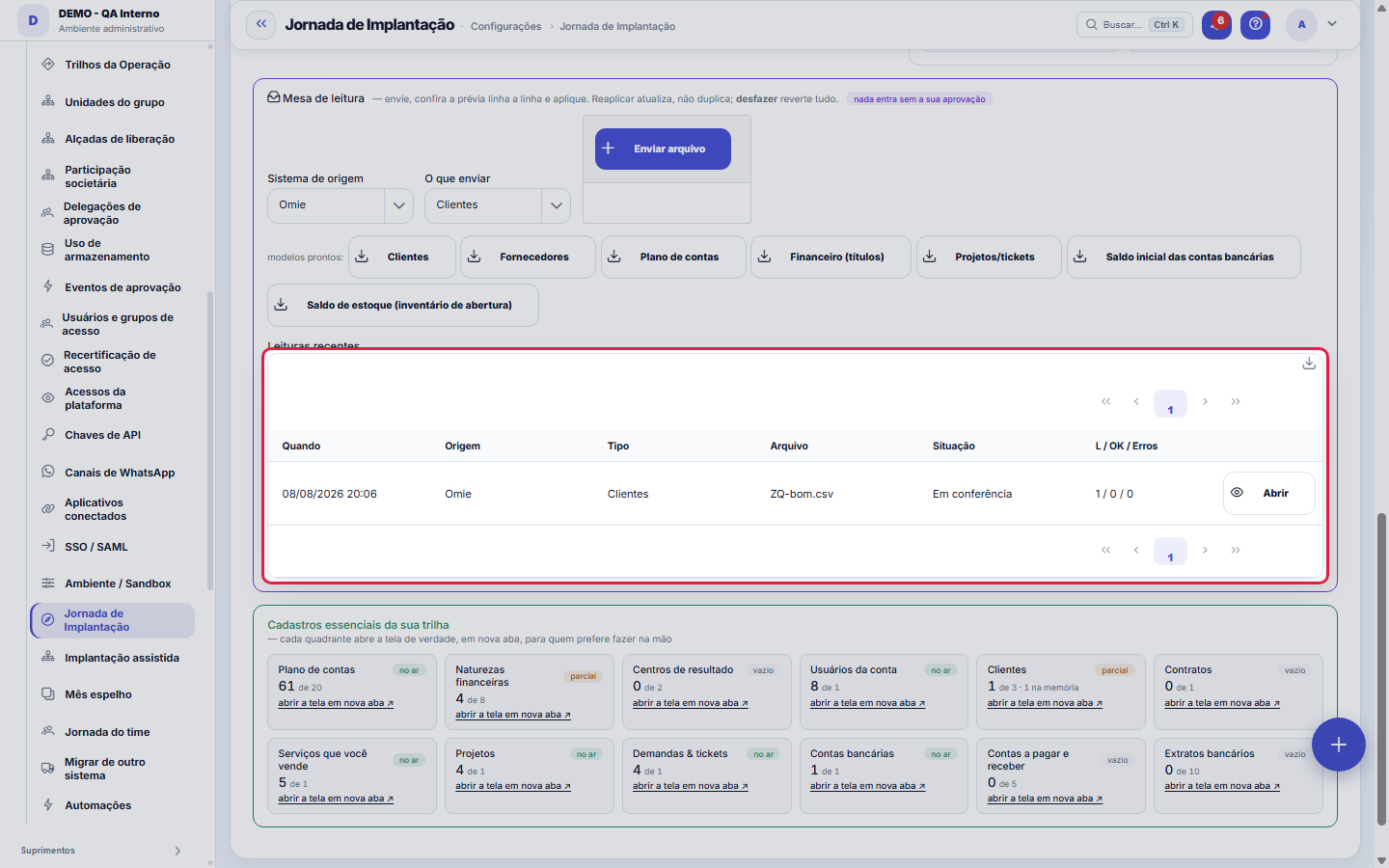Screen dimensions: 1389x868
Task: Open Usuários da conta card link
Action: [x=867, y=704]
